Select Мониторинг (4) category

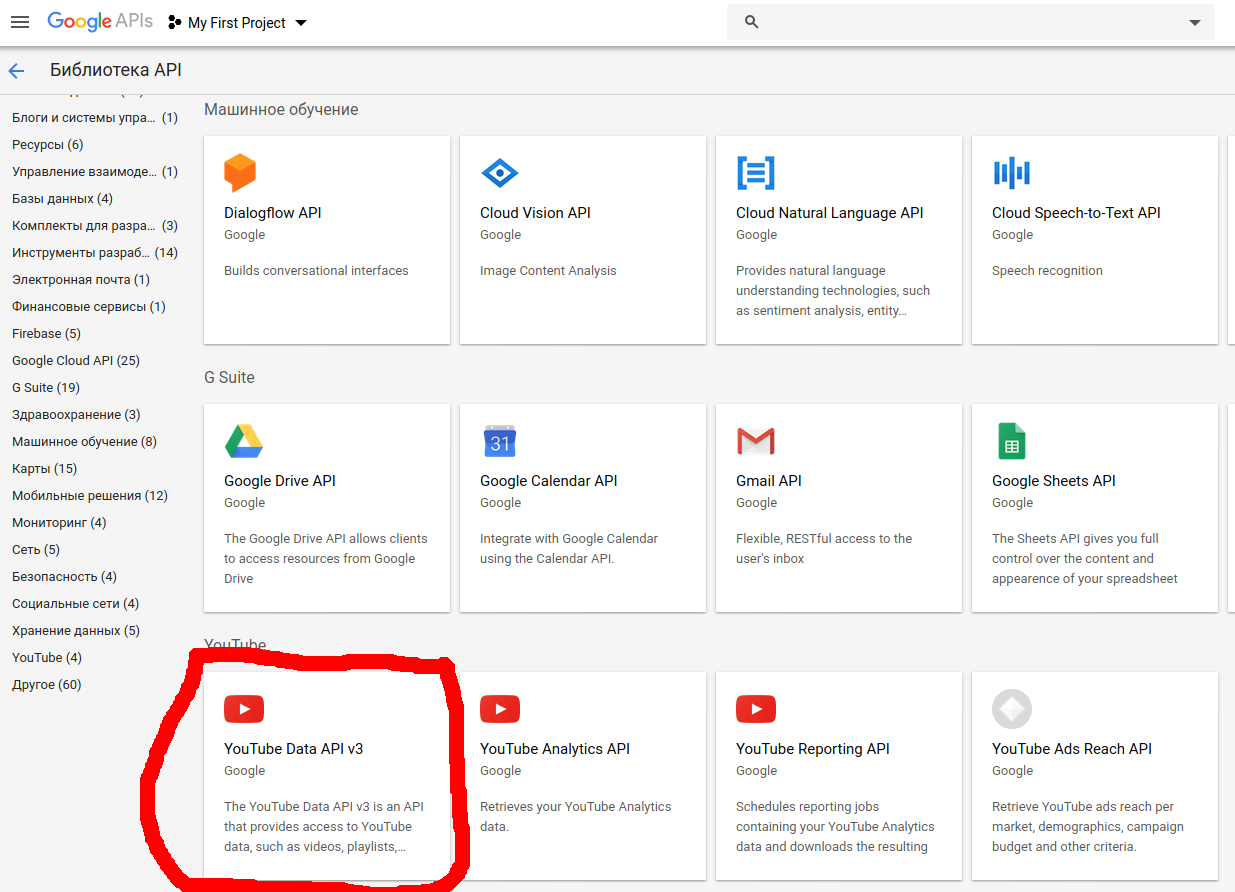coord(59,522)
